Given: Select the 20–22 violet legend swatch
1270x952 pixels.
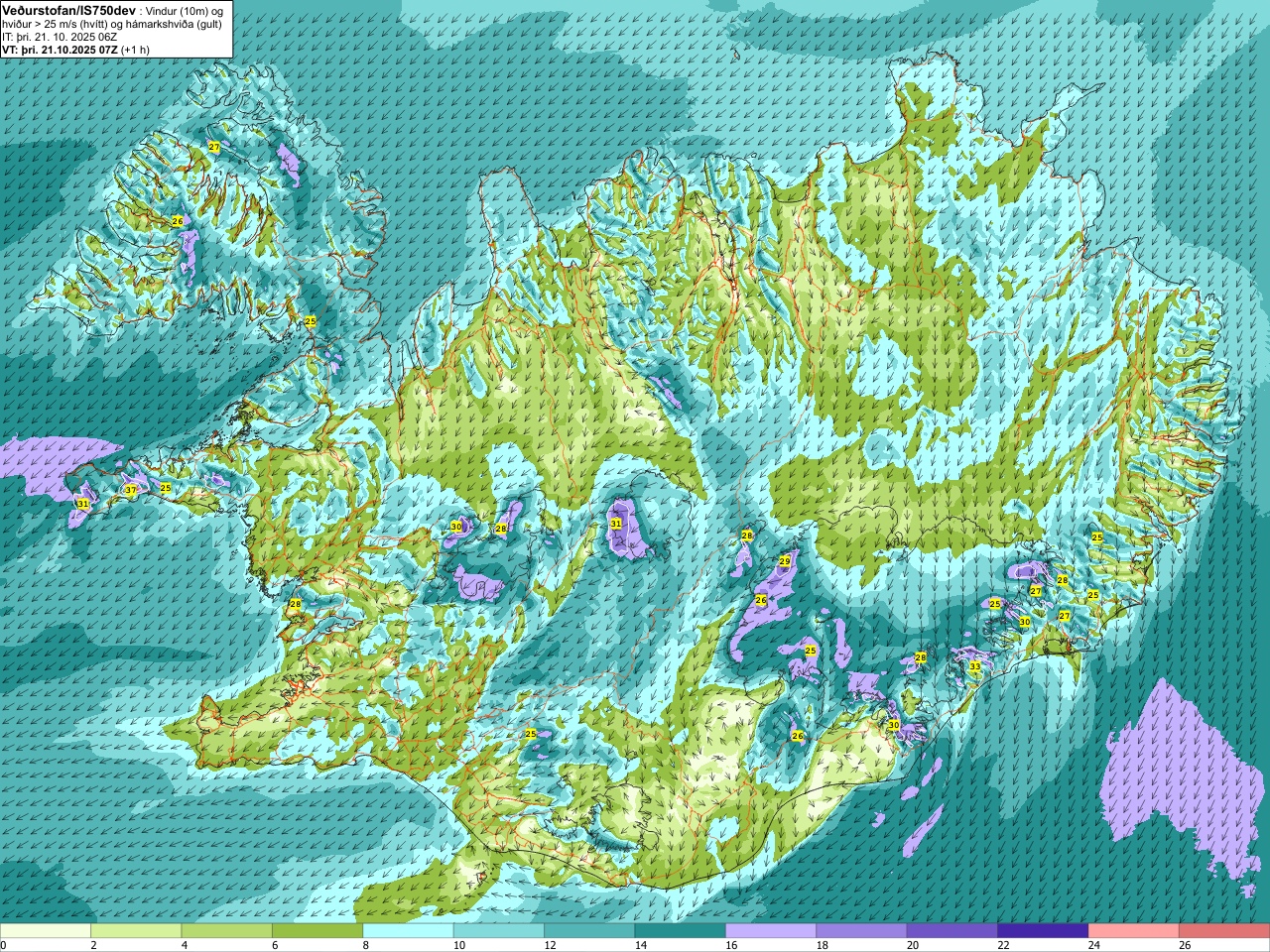Looking at the screenshot, I should [952, 931].
